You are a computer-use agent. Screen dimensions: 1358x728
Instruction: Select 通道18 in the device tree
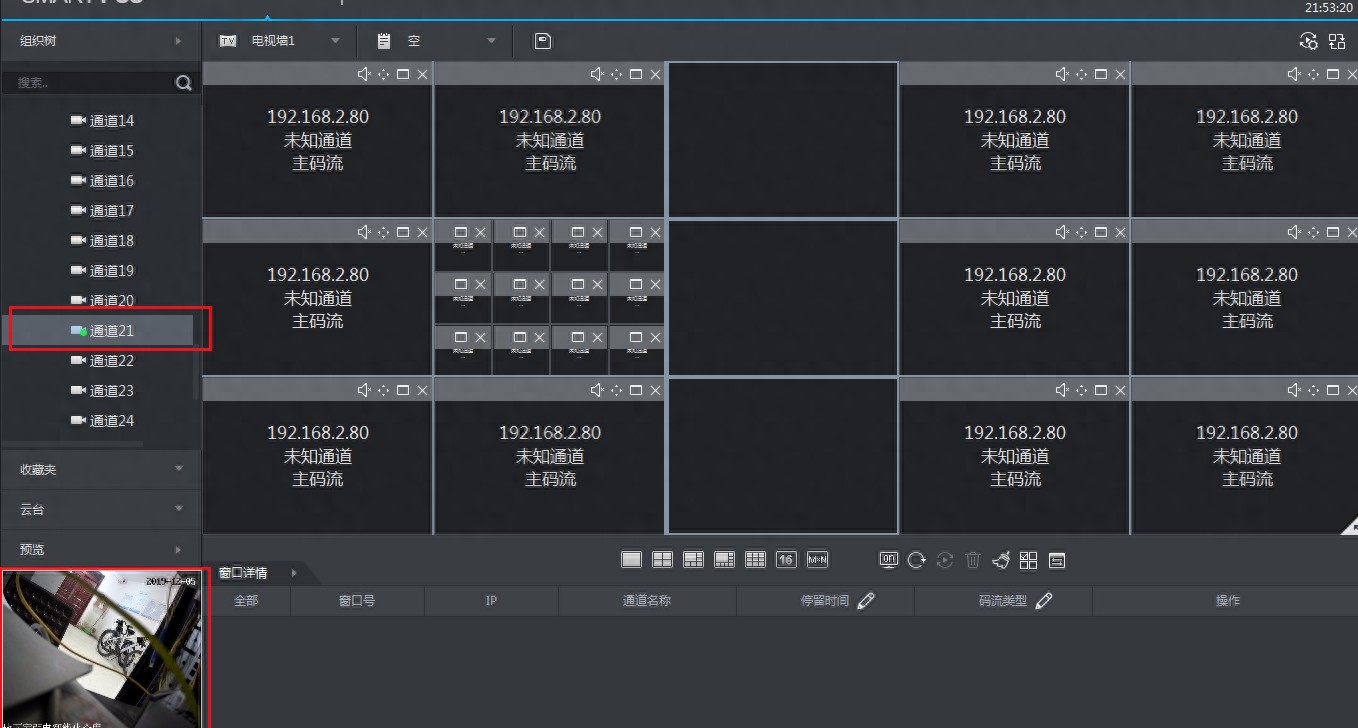[111, 241]
